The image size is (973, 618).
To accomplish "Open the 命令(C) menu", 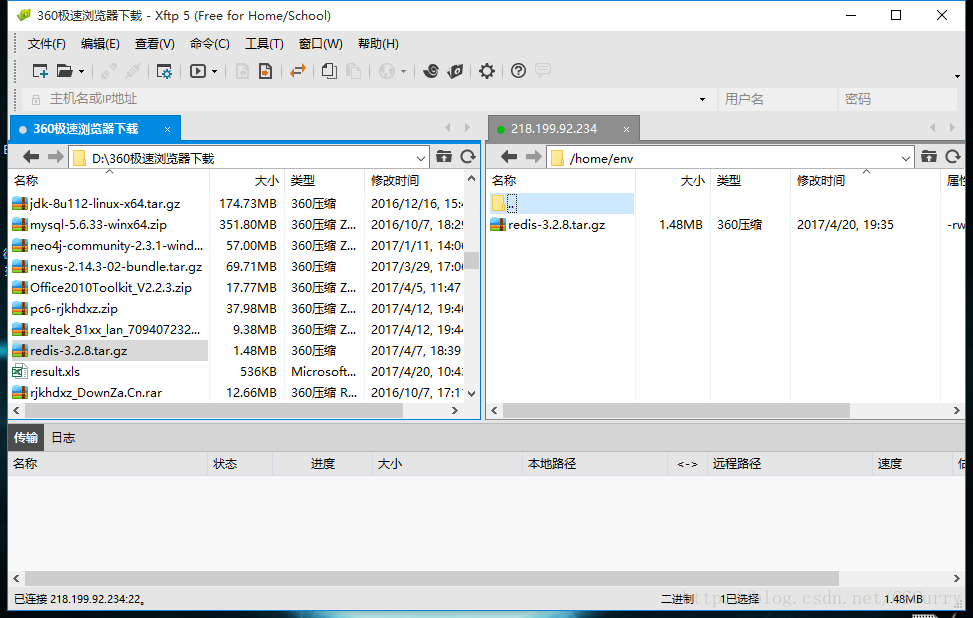I will pos(210,44).
